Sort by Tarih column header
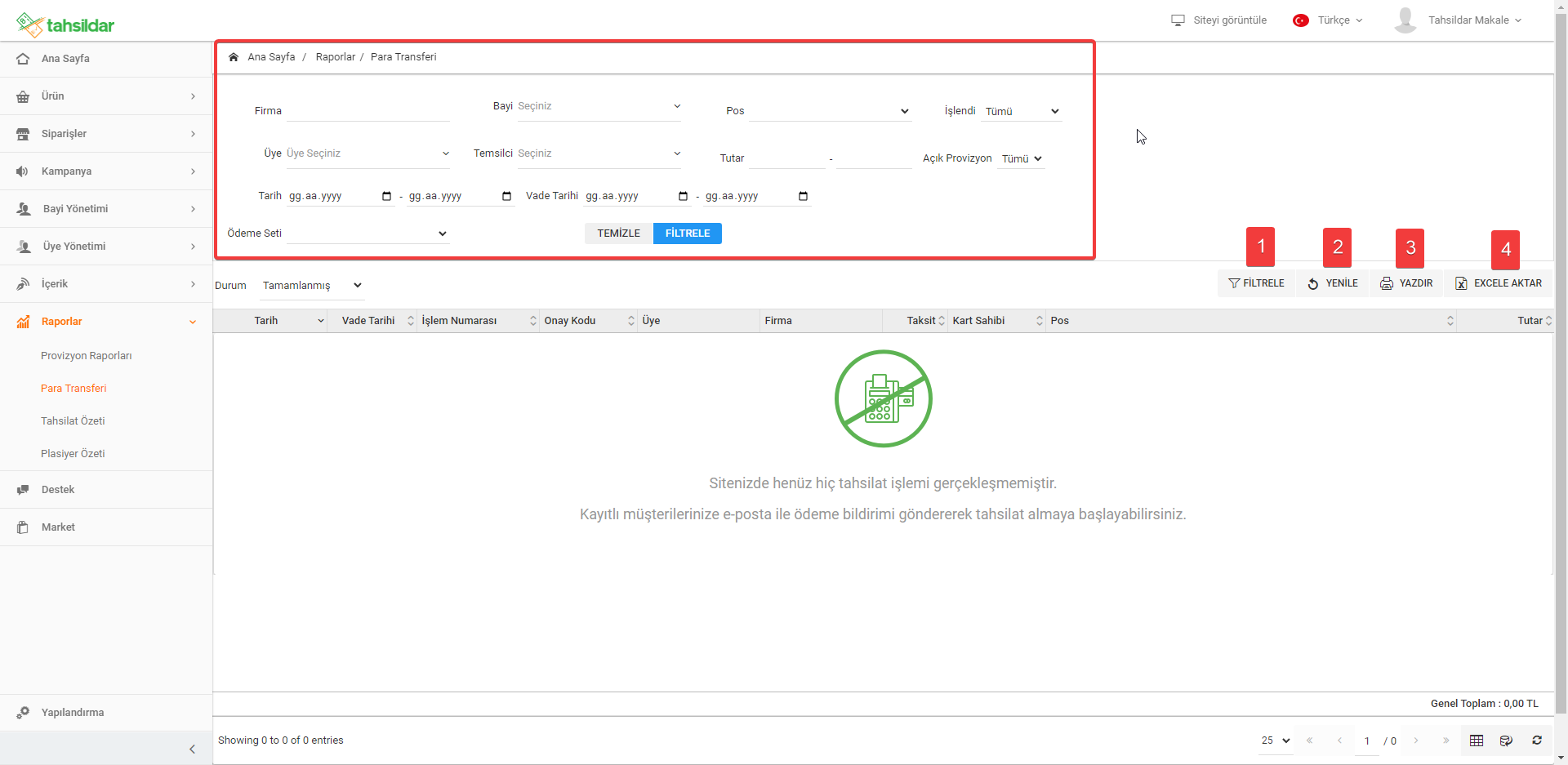The image size is (1568, 765). (270, 321)
